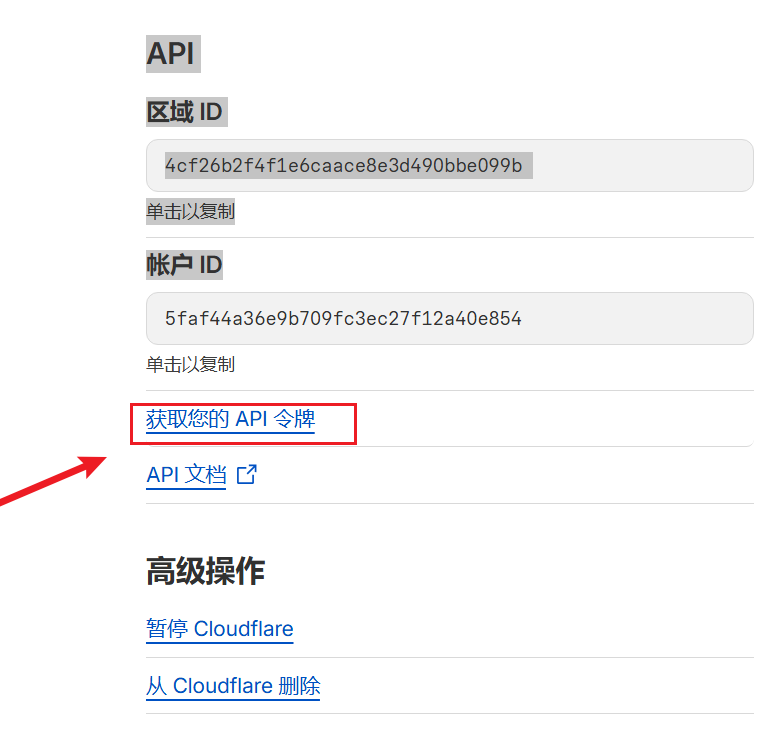Click the divider line below 从 Cloudflare 删除
The width and height of the screenshot is (764, 737).
coord(449,713)
